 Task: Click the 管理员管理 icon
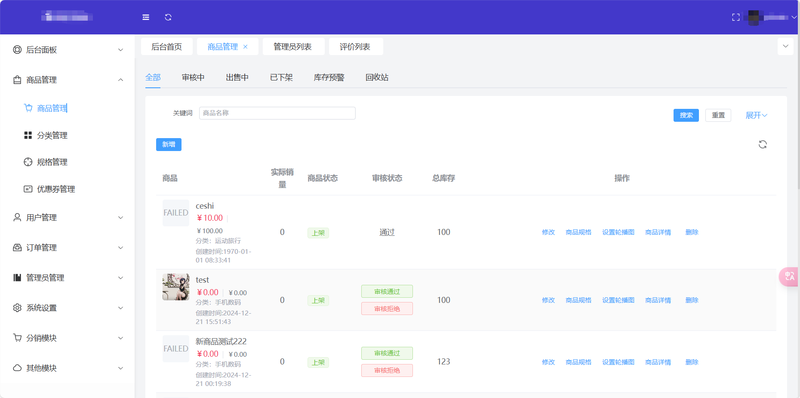tap(17, 278)
